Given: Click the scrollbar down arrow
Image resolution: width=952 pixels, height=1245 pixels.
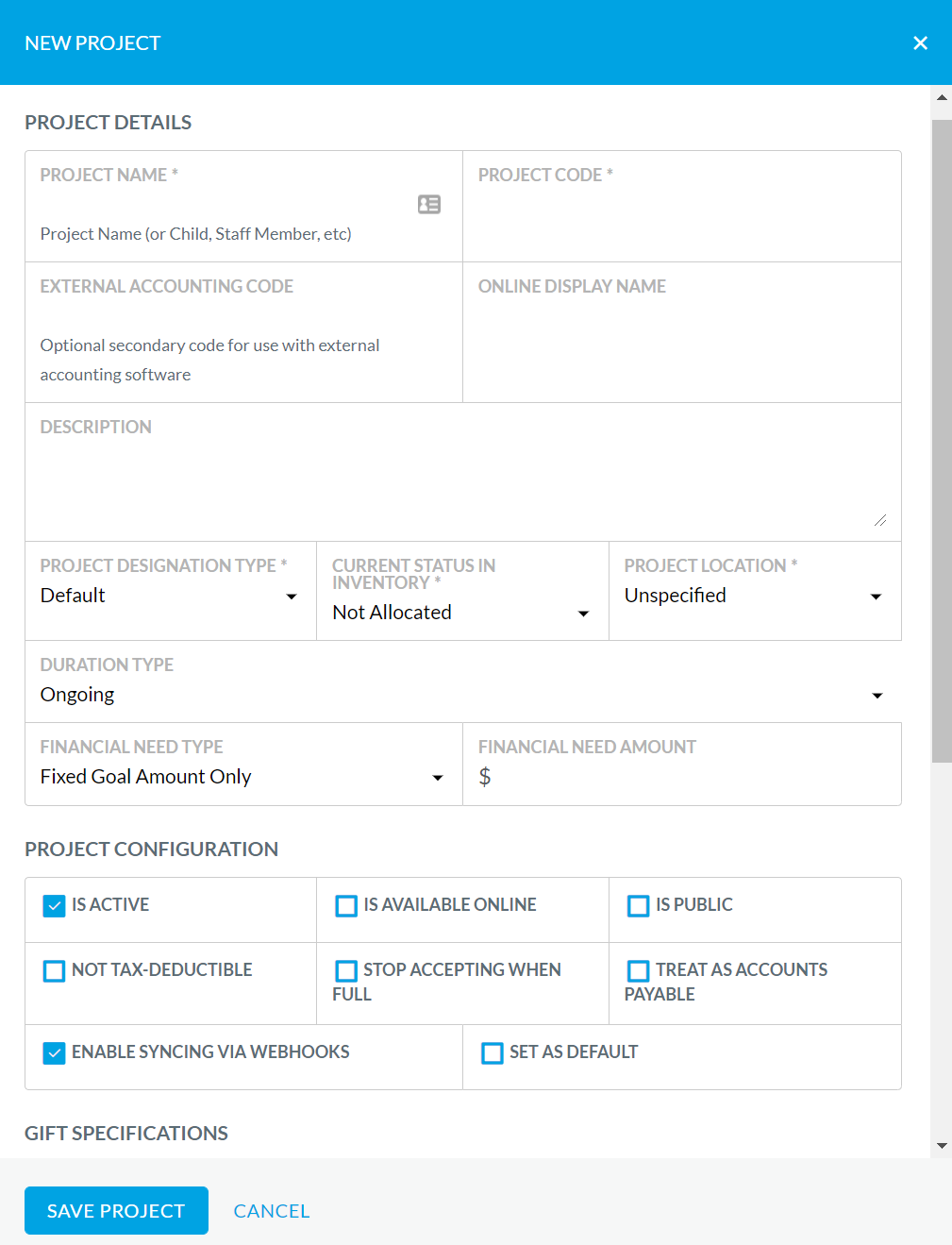Looking at the screenshot, I should click(942, 1146).
